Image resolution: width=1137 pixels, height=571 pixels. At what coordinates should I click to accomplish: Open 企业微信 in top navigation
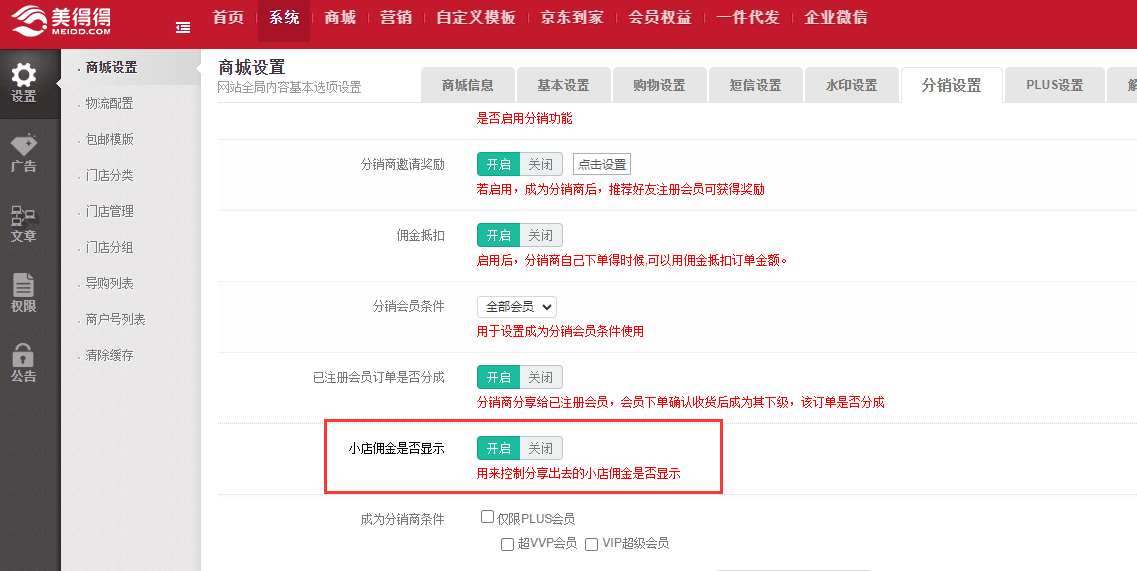pos(835,17)
